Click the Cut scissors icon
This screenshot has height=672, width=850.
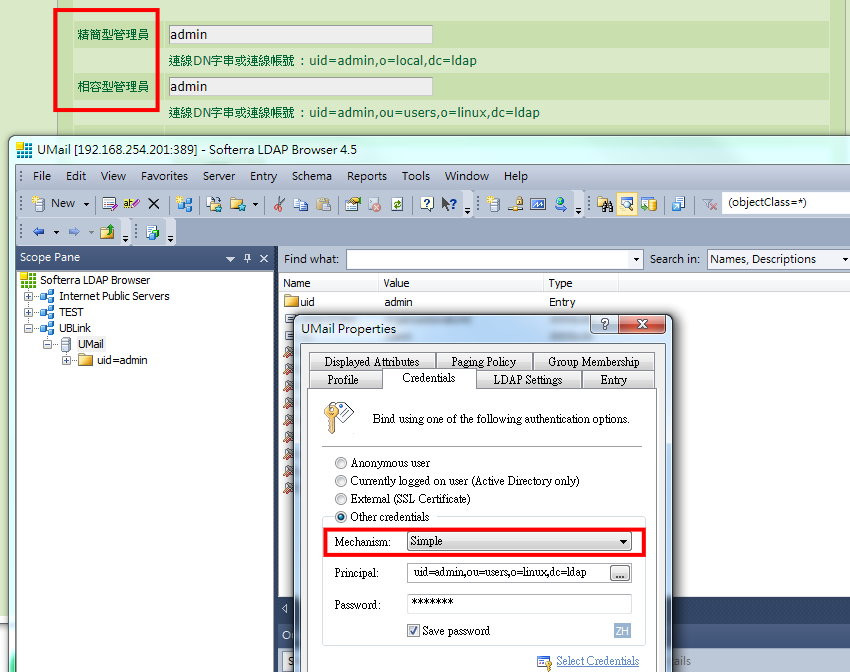click(x=279, y=204)
